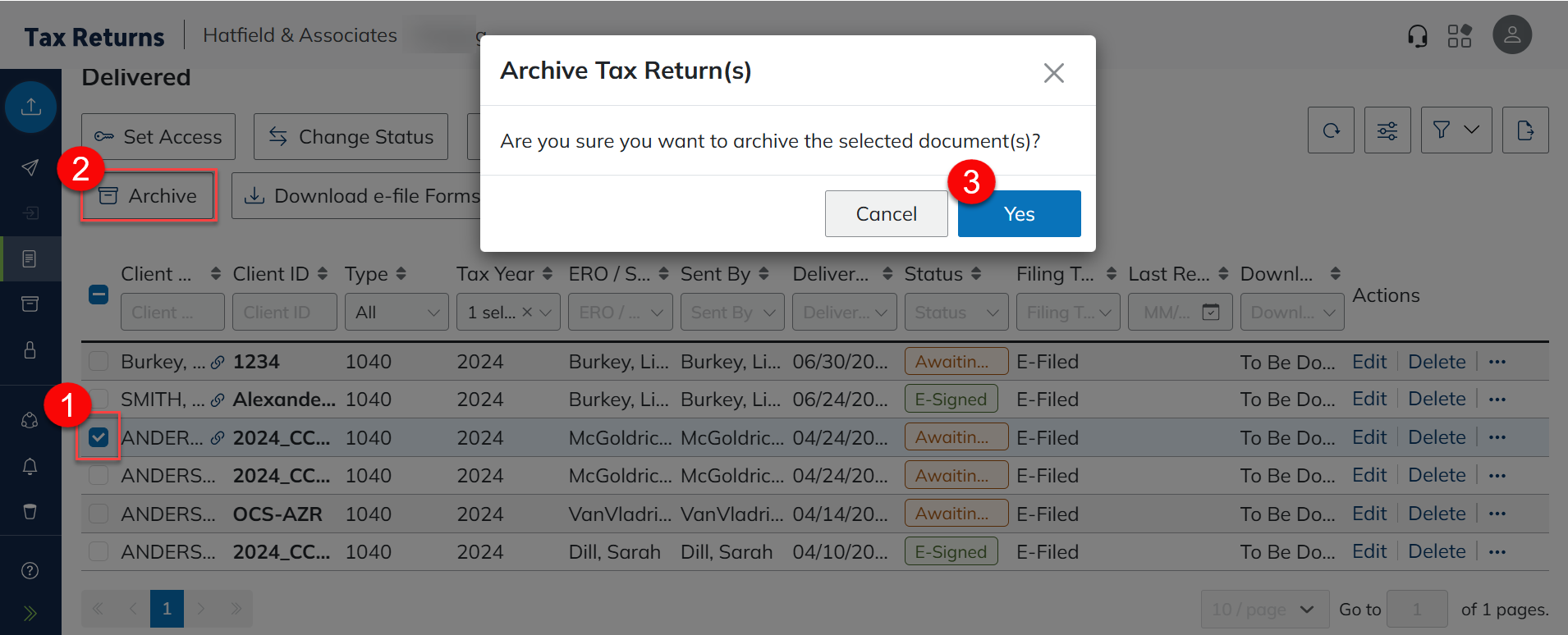Open column settings sliders icon
This screenshot has width=1568, height=635.
coord(1387,130)
